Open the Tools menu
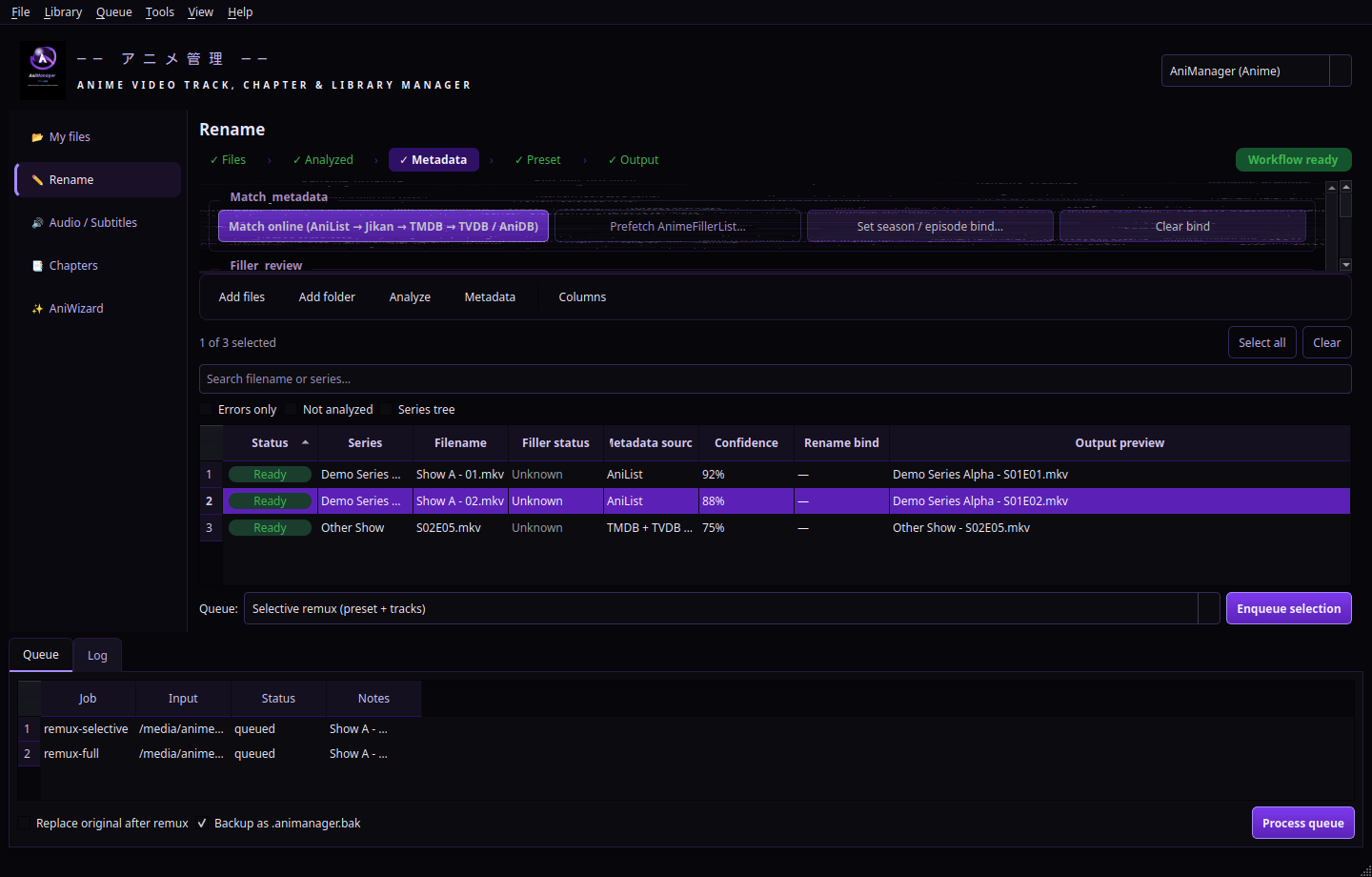This screenshot has height=877, width=1372. click(160, 12)
